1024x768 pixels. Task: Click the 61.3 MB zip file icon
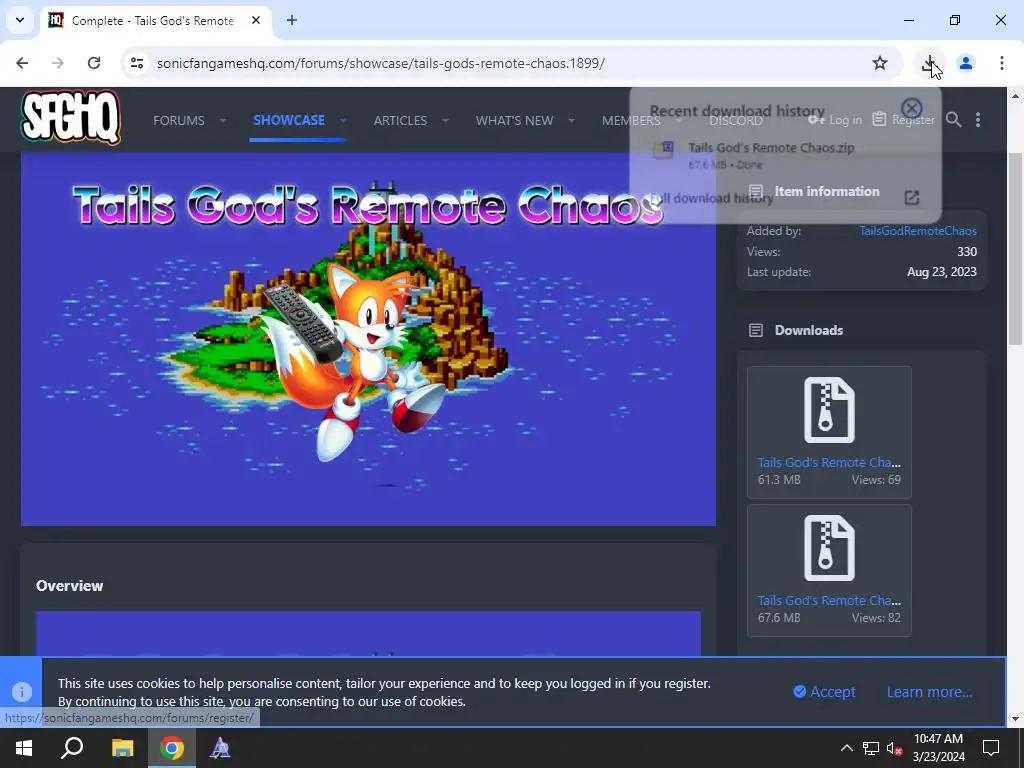[x=829, y=410]
